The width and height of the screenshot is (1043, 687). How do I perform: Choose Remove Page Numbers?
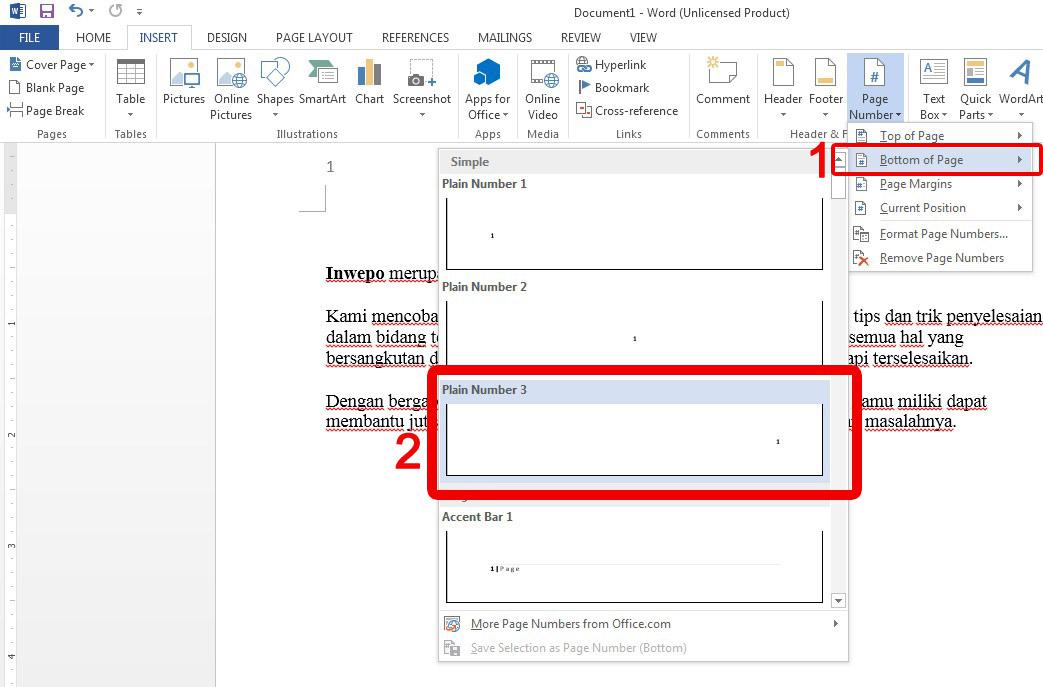pyautogui.click(x=940, y=258)
